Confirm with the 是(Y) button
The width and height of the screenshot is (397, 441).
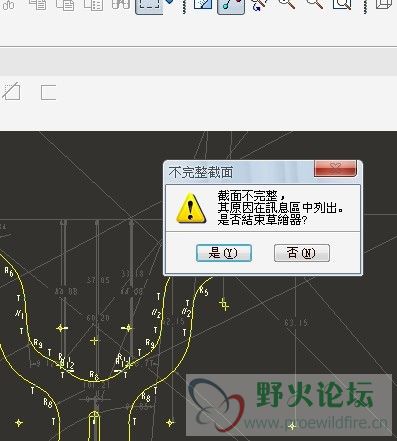tap(223, 253)
